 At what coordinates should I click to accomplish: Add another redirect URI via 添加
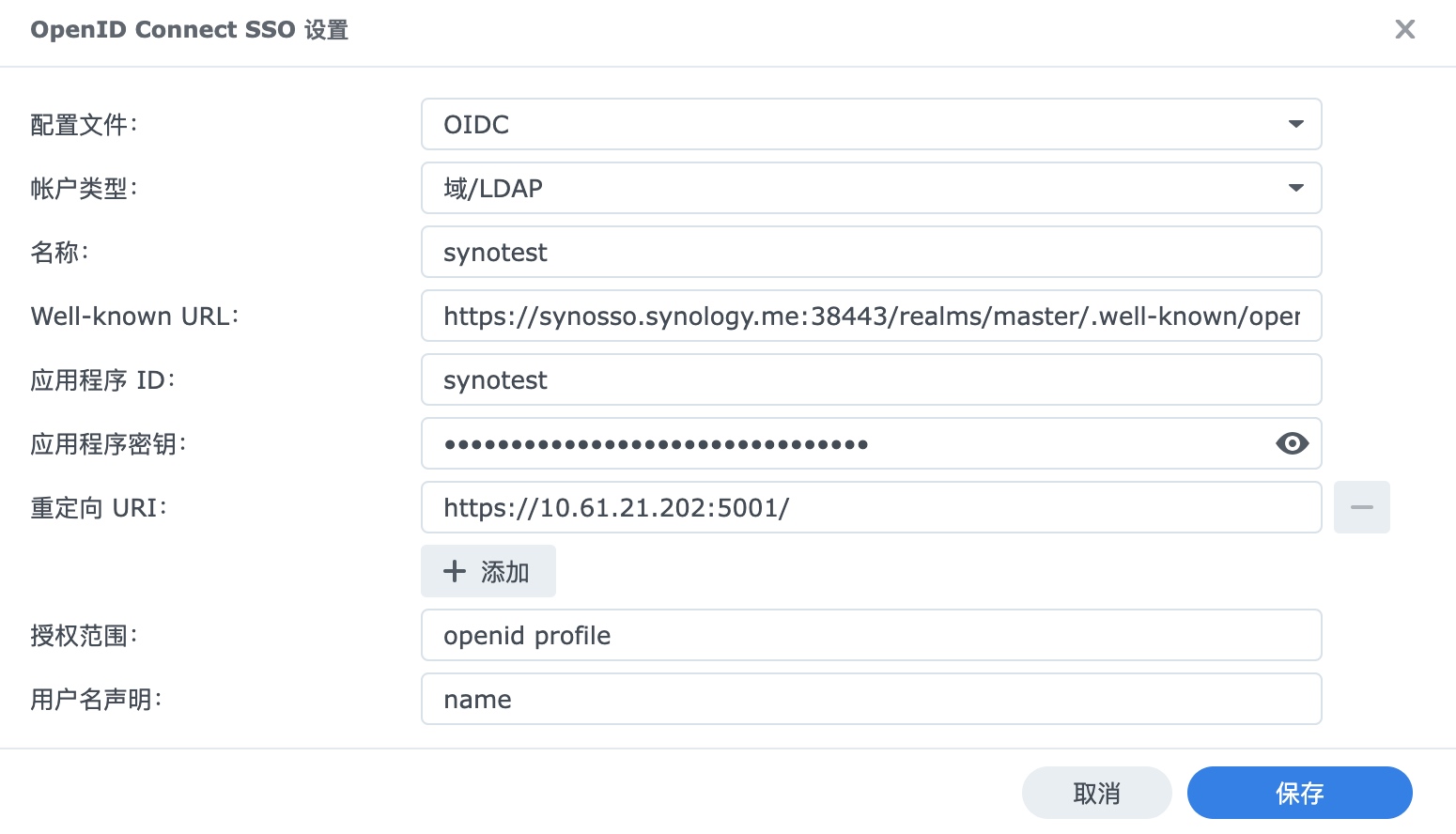[488, 571]
